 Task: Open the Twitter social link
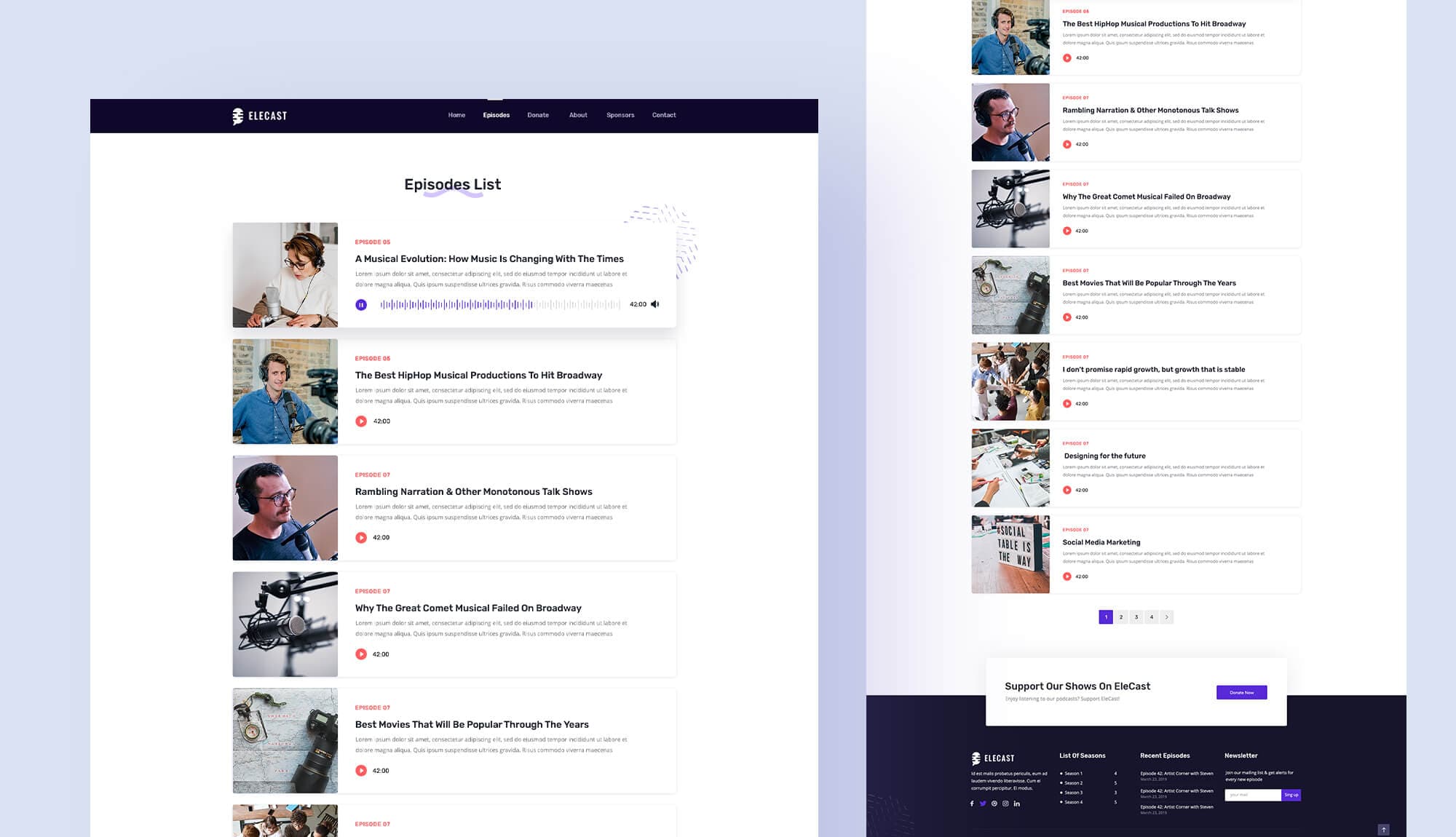tap(983, 804)
